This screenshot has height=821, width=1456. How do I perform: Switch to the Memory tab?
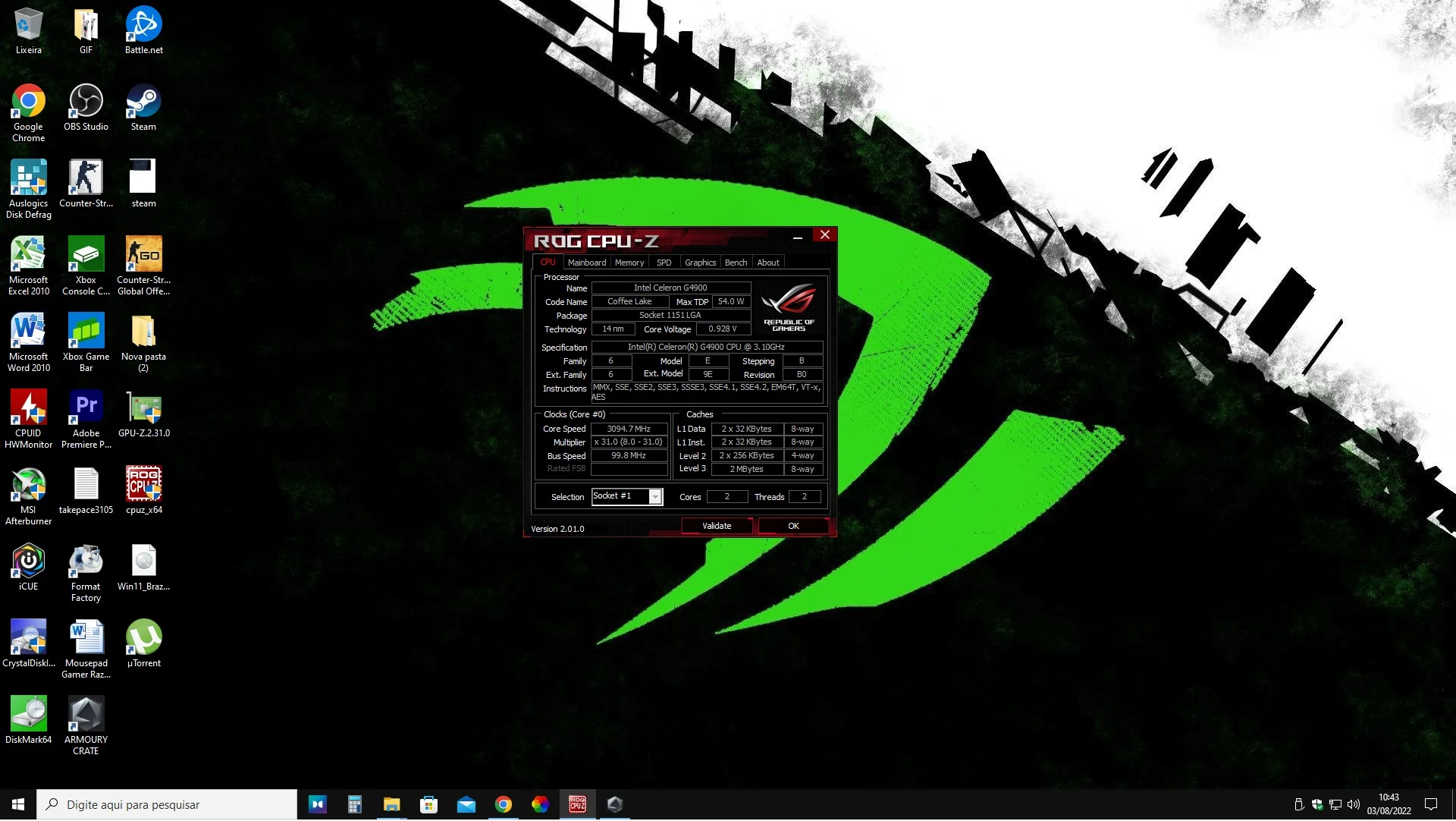pos(629,263)
